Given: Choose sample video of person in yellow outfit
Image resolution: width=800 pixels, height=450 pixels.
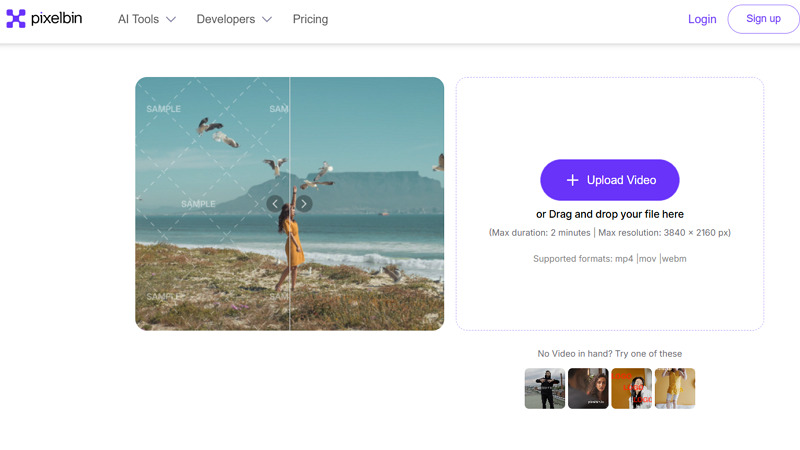Looking at the screenshot, I should (x=675, y=388).
